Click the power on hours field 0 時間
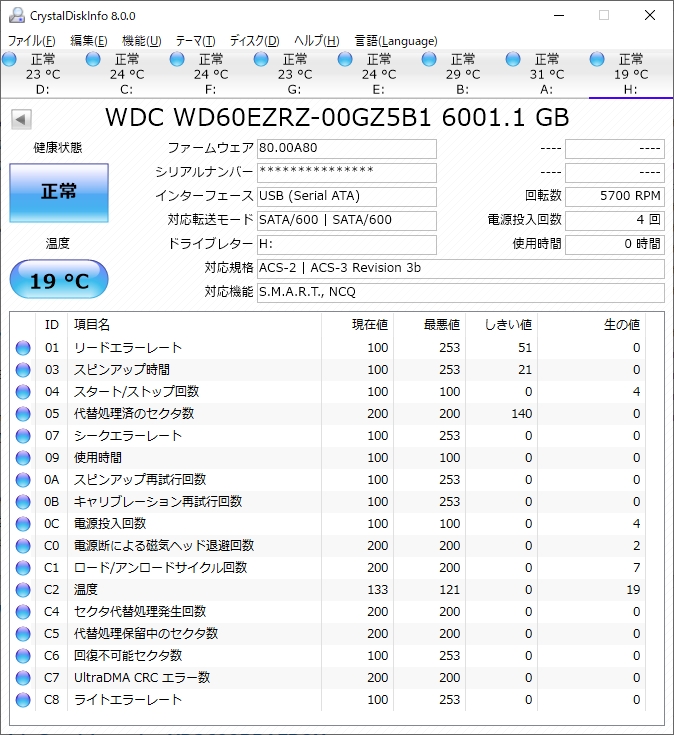The height and width of the screenshot is (735, 674). pyautogui.click(x=615, y=245)
